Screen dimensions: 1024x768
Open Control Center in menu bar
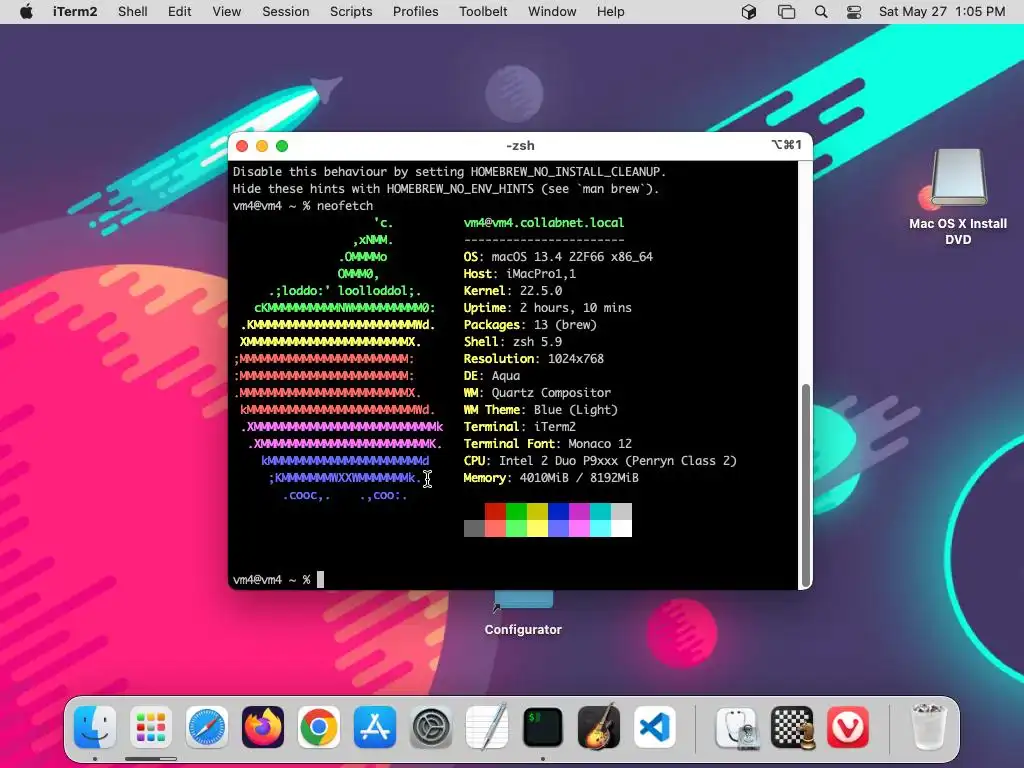point(854,12)
